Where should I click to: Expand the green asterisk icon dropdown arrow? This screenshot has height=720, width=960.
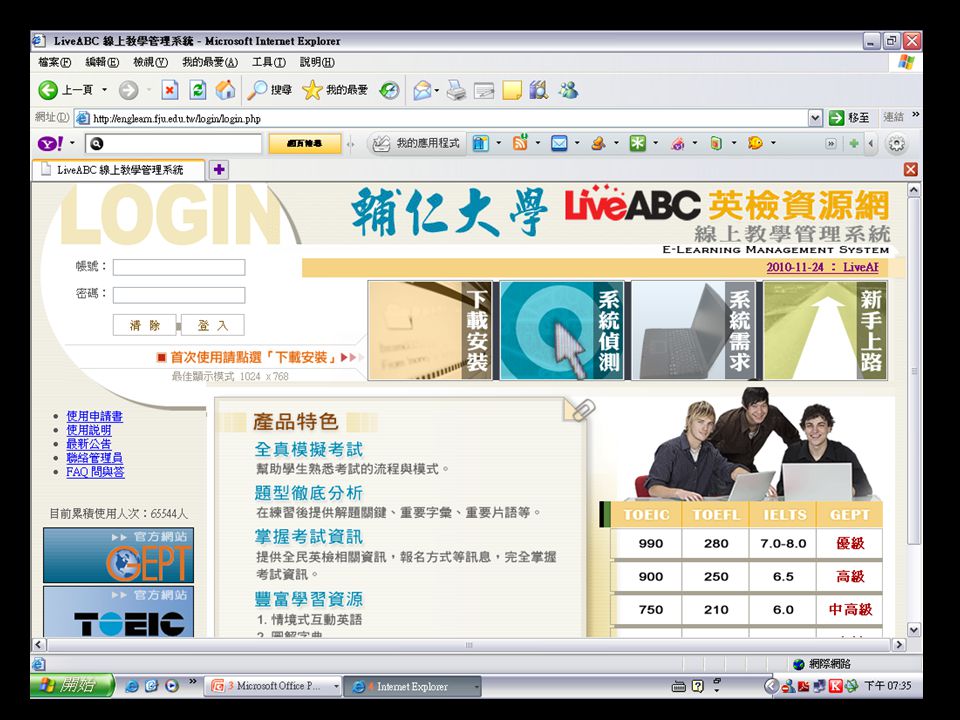[655, 143]
